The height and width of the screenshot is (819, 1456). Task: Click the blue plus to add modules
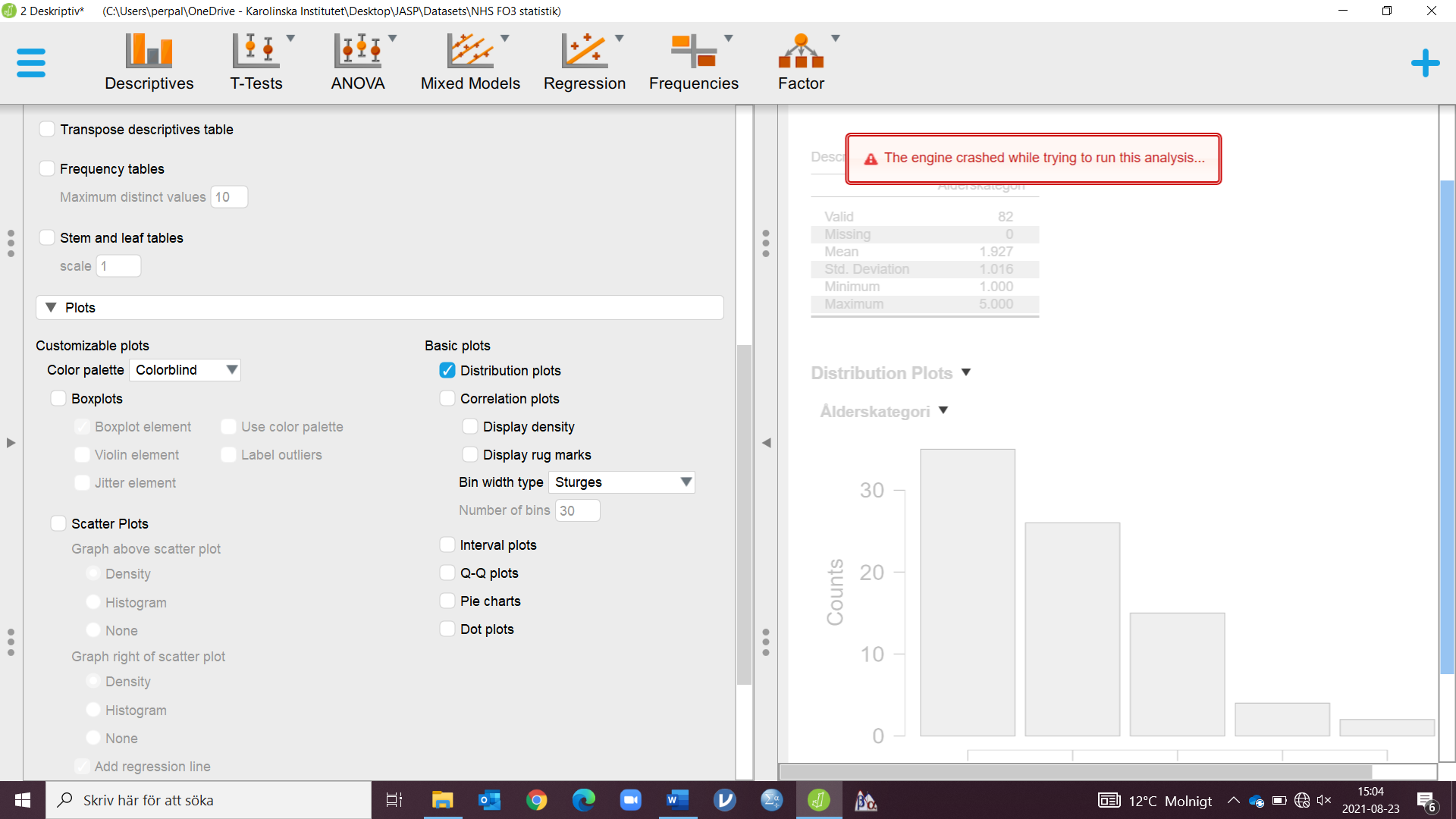tap(1426, 63)
